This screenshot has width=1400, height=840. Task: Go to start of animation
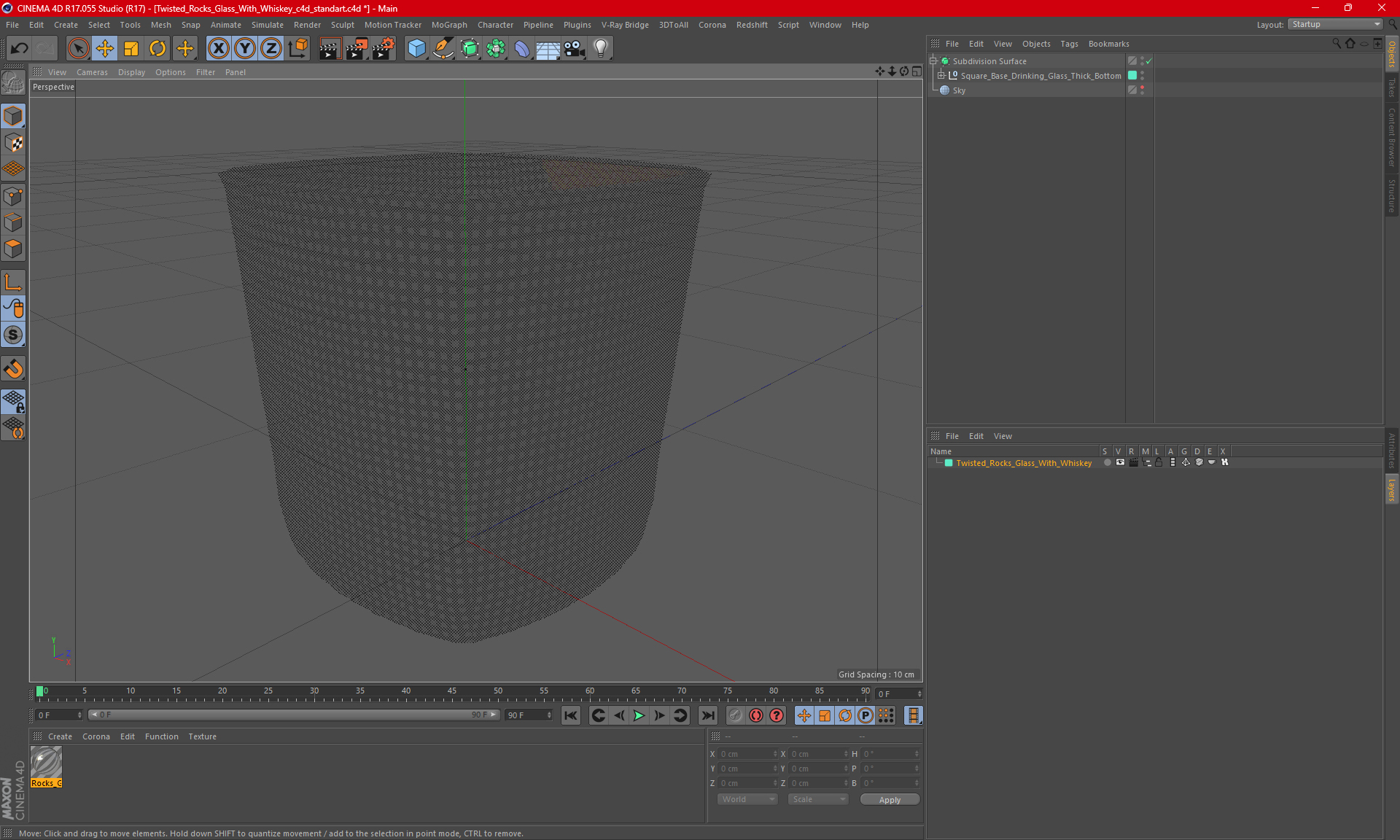(x=570, y=715)
